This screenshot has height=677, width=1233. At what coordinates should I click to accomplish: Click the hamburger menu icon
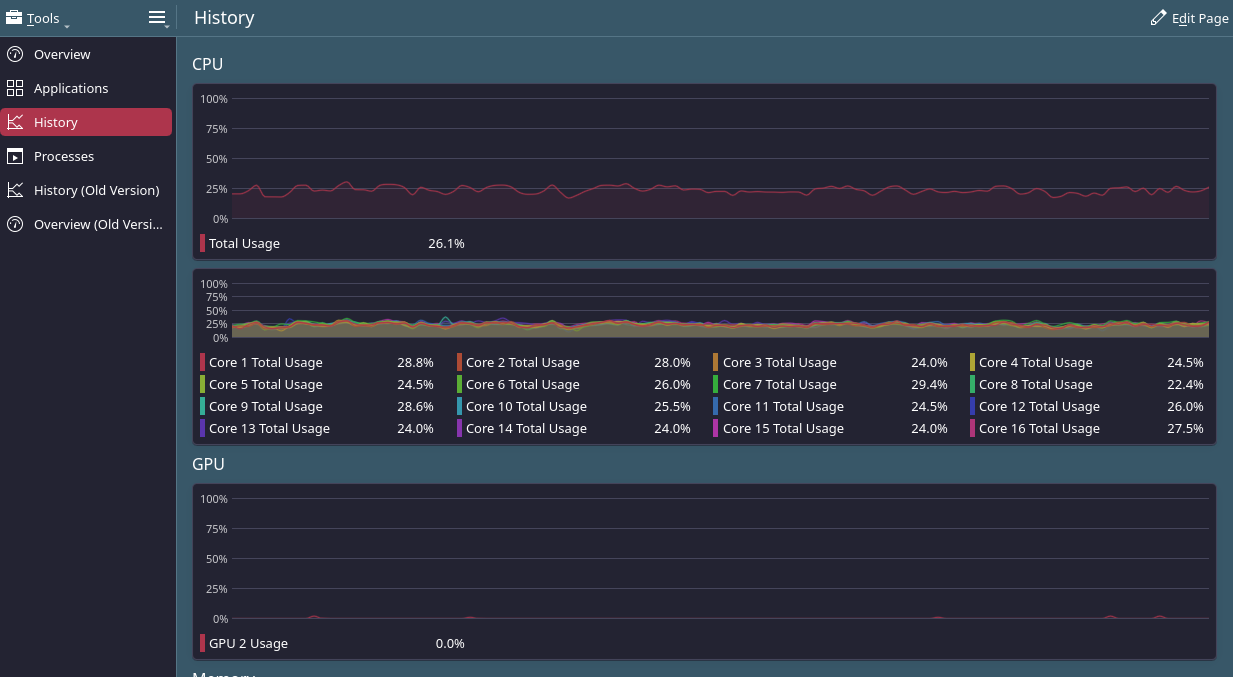click(x=157, y=18)
